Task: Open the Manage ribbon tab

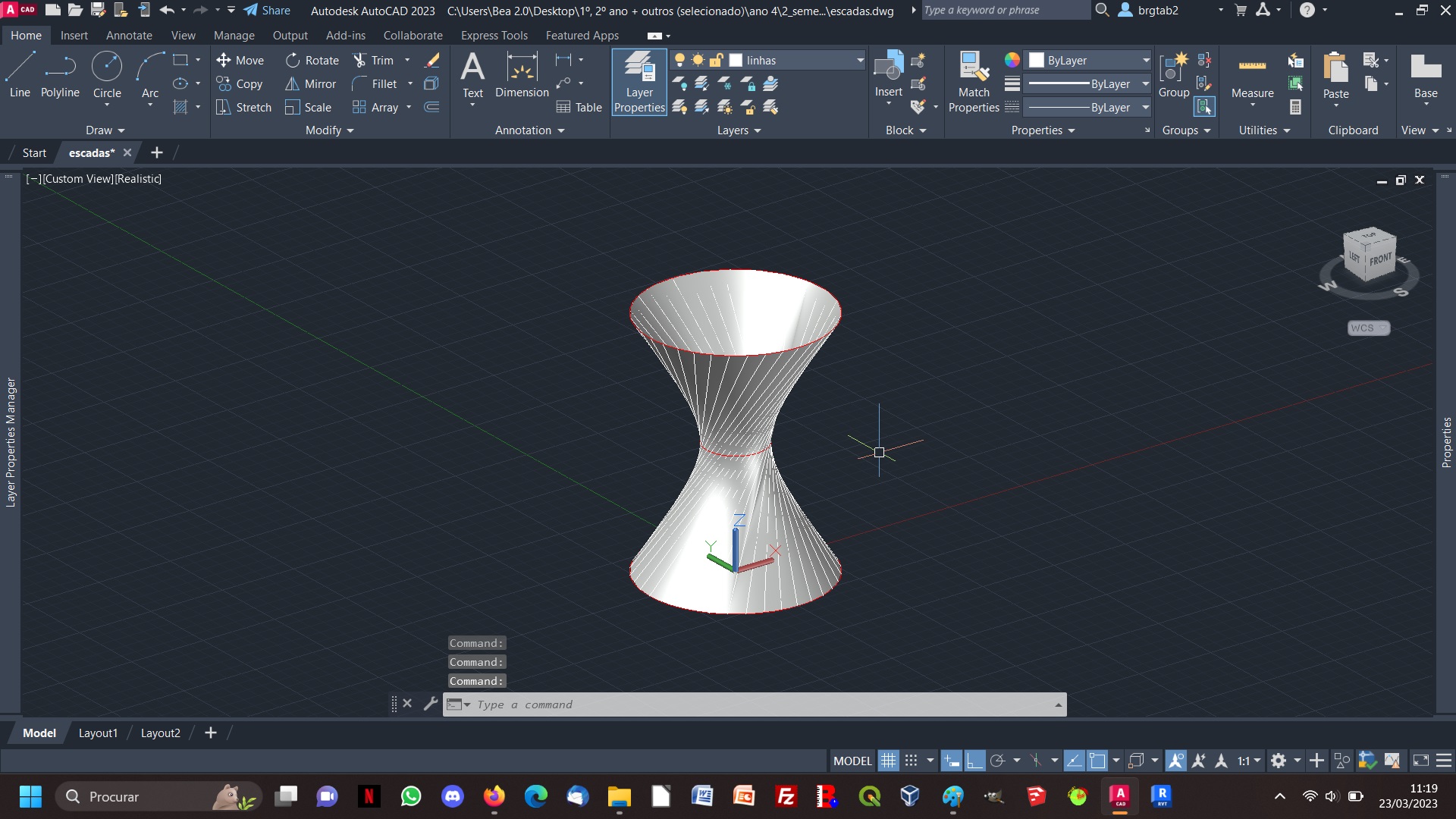Action: (x=234, y=36)
